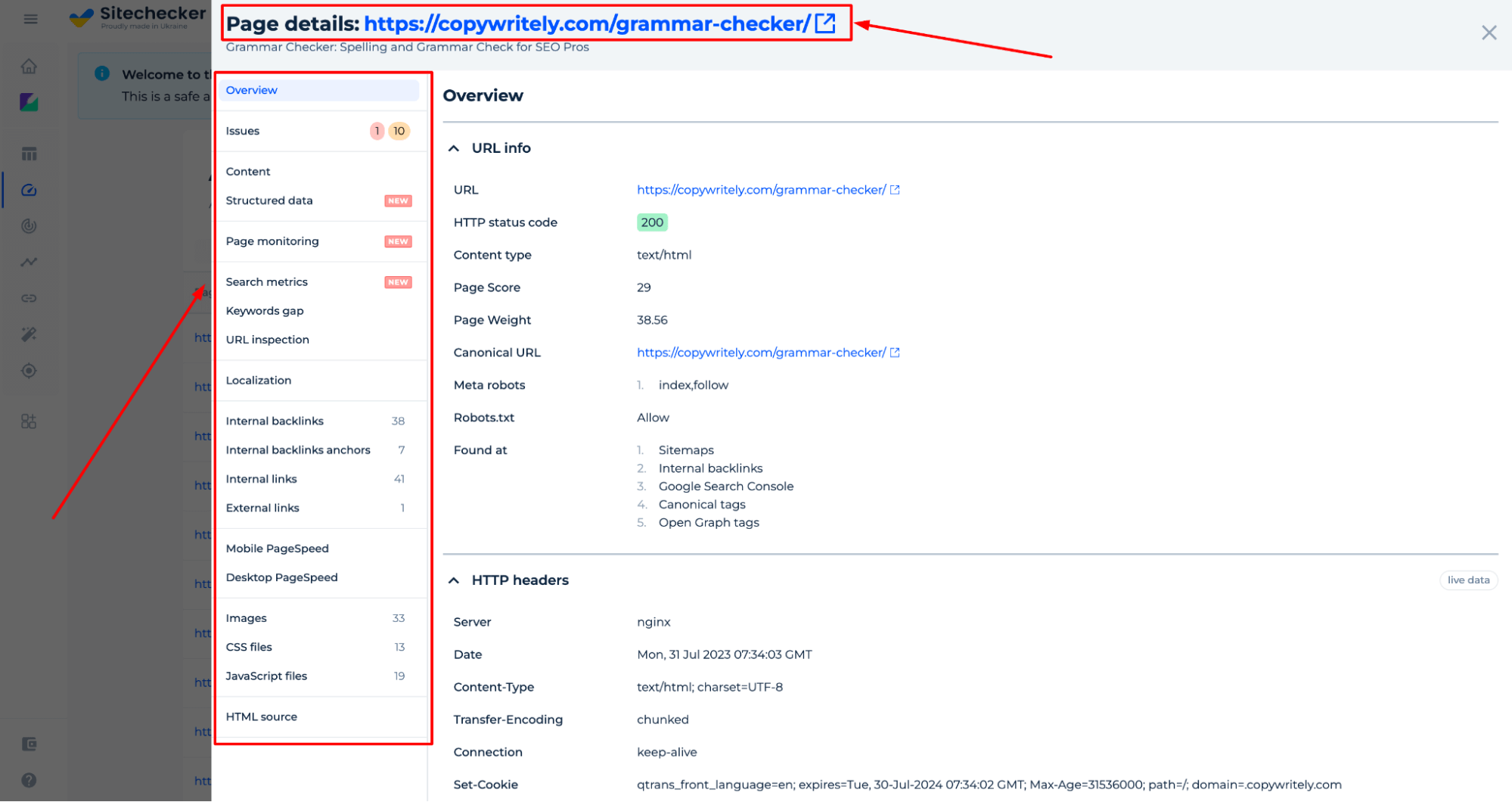
Task: Click the Set-Cookie qtrans_front_language value
Action: coord(989,785)
